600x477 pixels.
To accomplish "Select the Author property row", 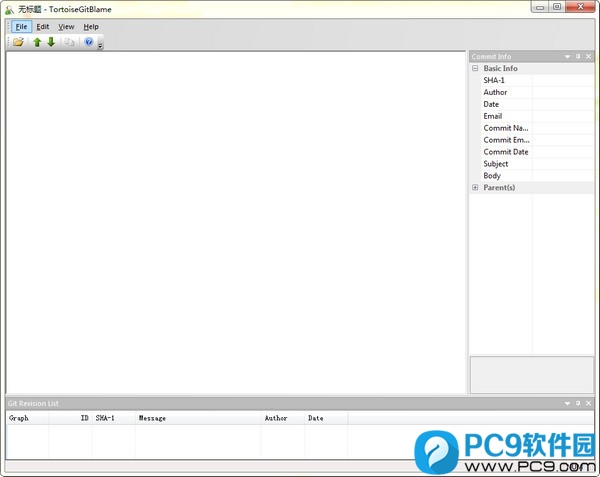I will click(537, 92).
